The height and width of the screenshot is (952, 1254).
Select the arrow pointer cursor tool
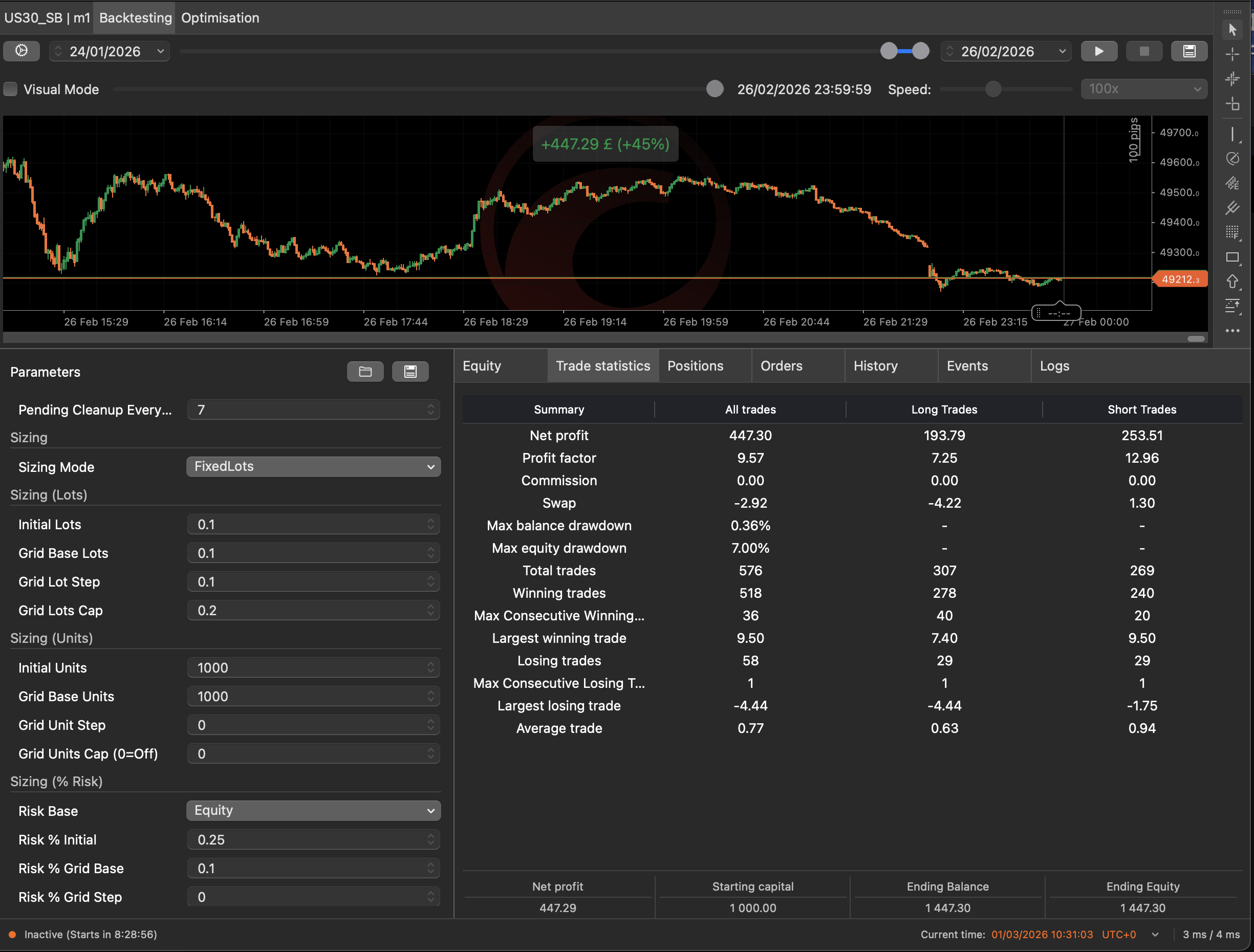[x=1232, y=30]
